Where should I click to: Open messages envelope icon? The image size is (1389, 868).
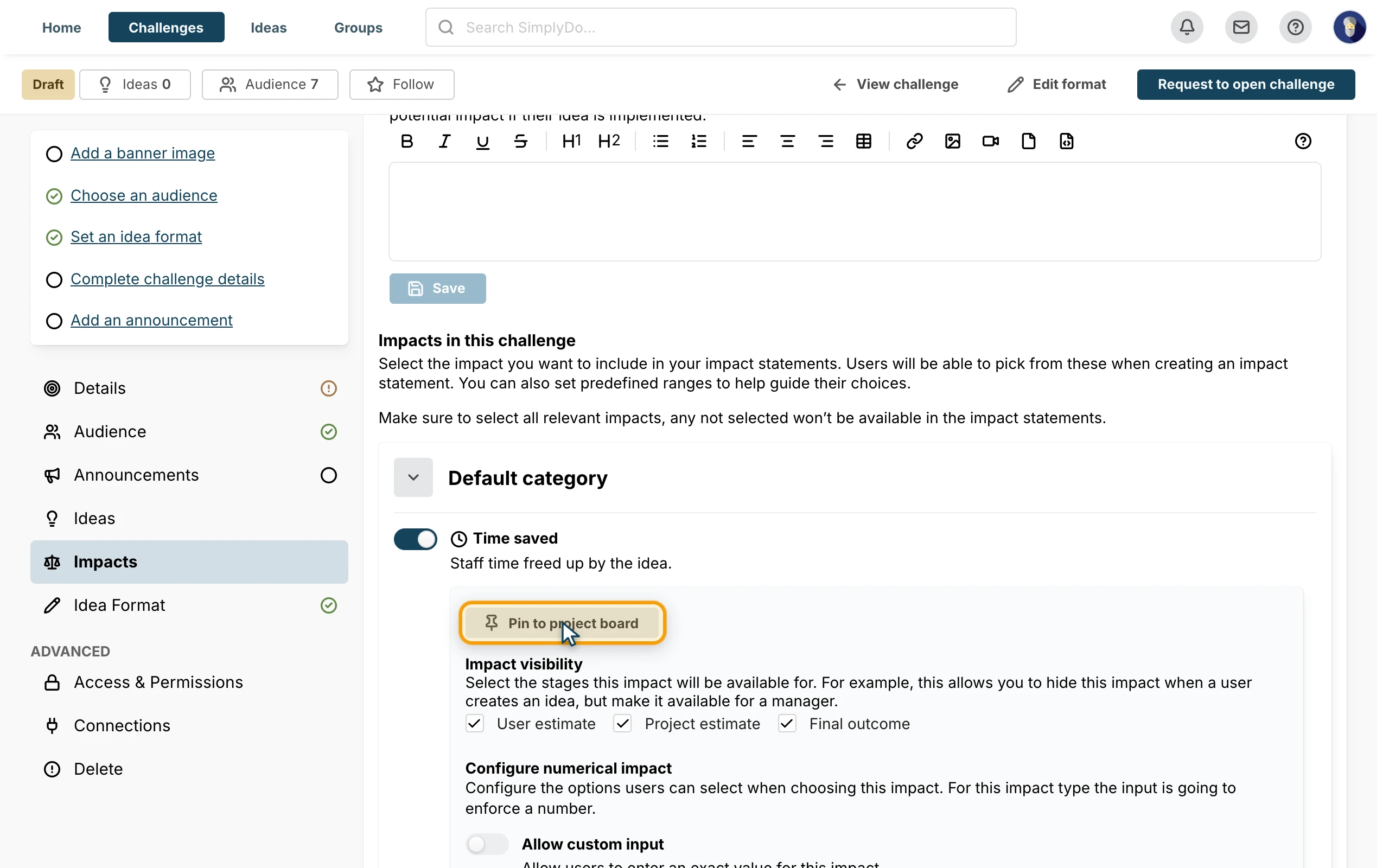(x=1241, y=27)
